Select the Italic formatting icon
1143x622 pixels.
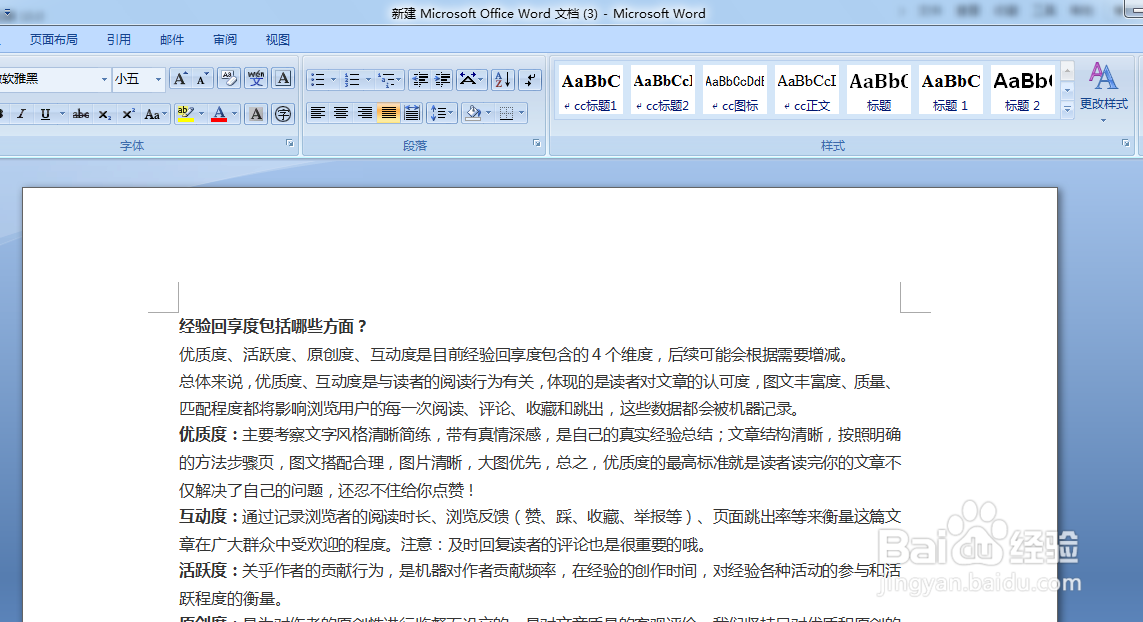[x=21, y=115]
